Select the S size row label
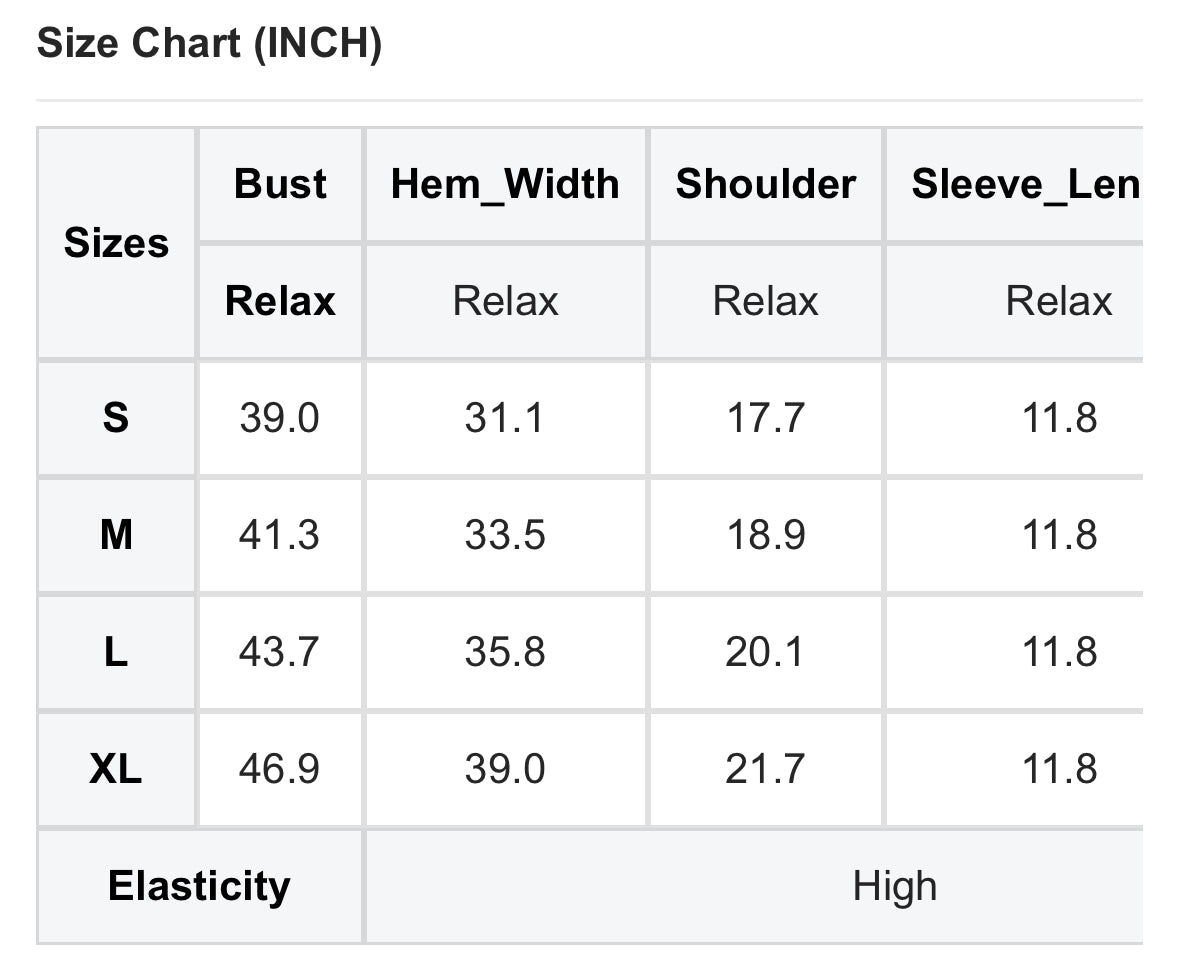 116,417
